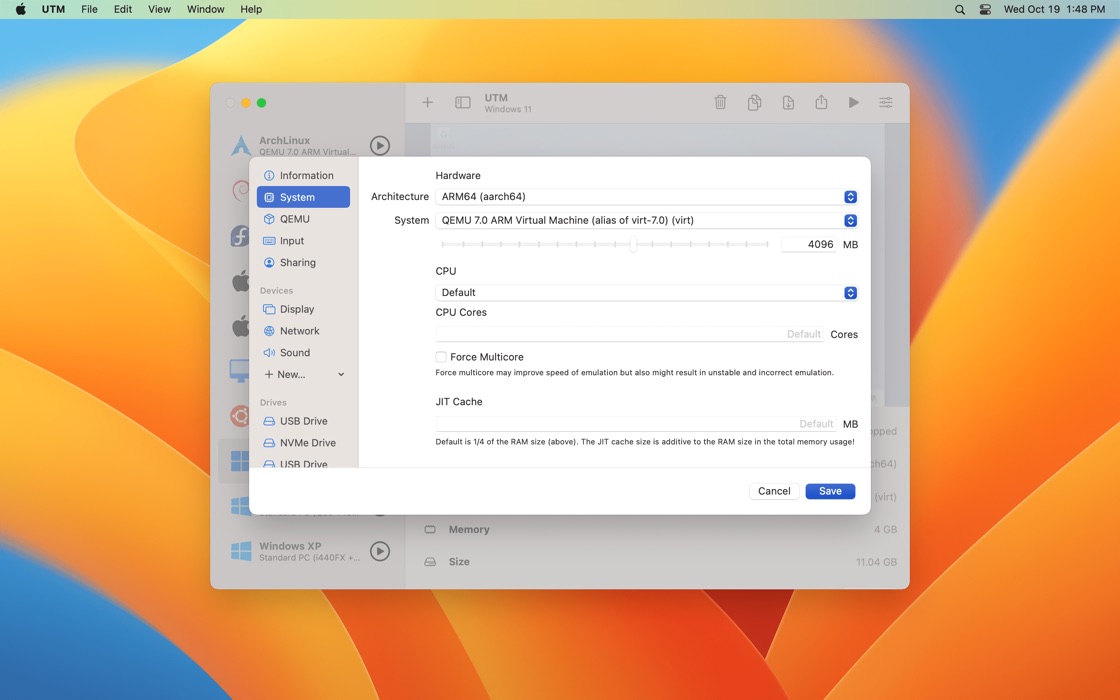
Task: Click the Sharing person icon
Action: tap(269, 262)
